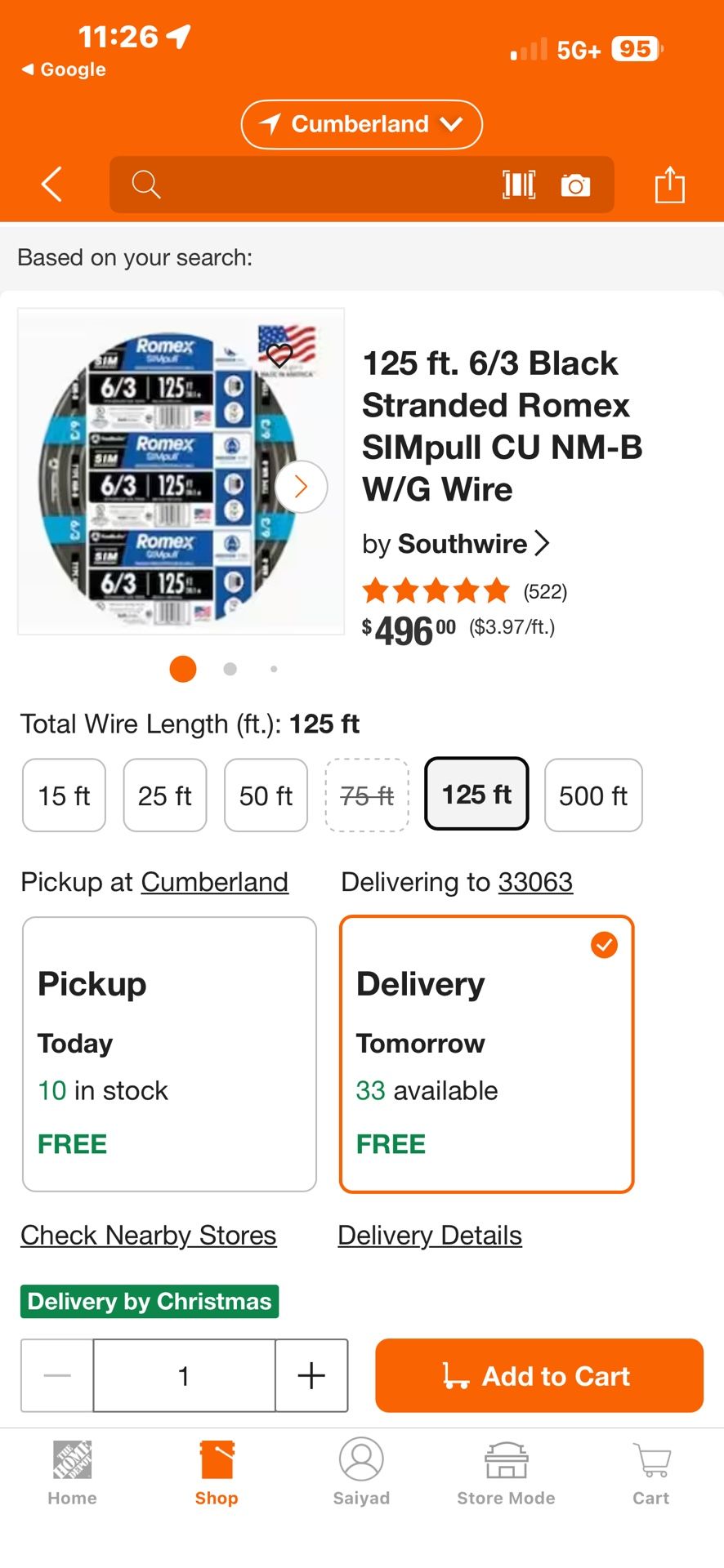The width and height of the screenshot is (724, 1568).
Task: Open Check Nearby Stores link
Action: click(x=149, y=1235)
